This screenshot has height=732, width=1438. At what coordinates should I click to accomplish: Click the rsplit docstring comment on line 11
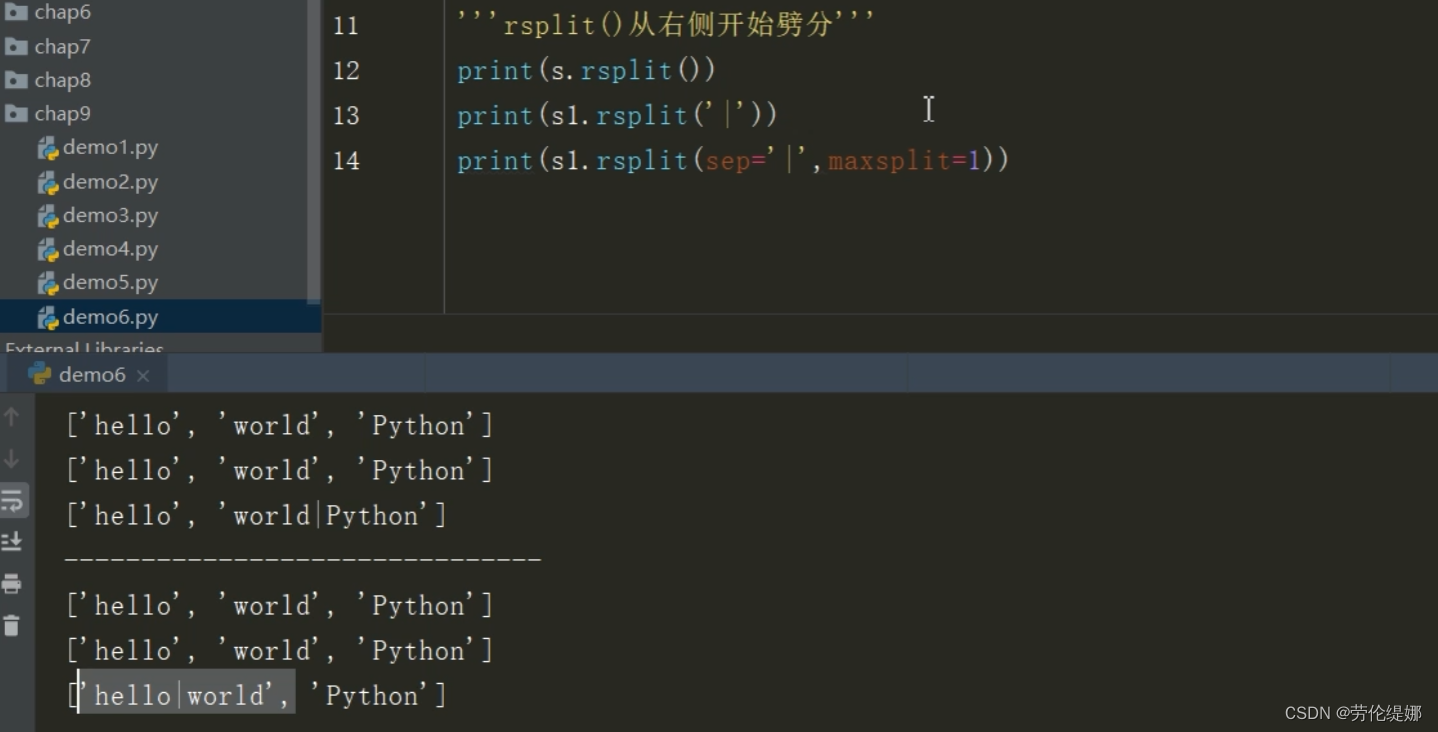[666, 25]
